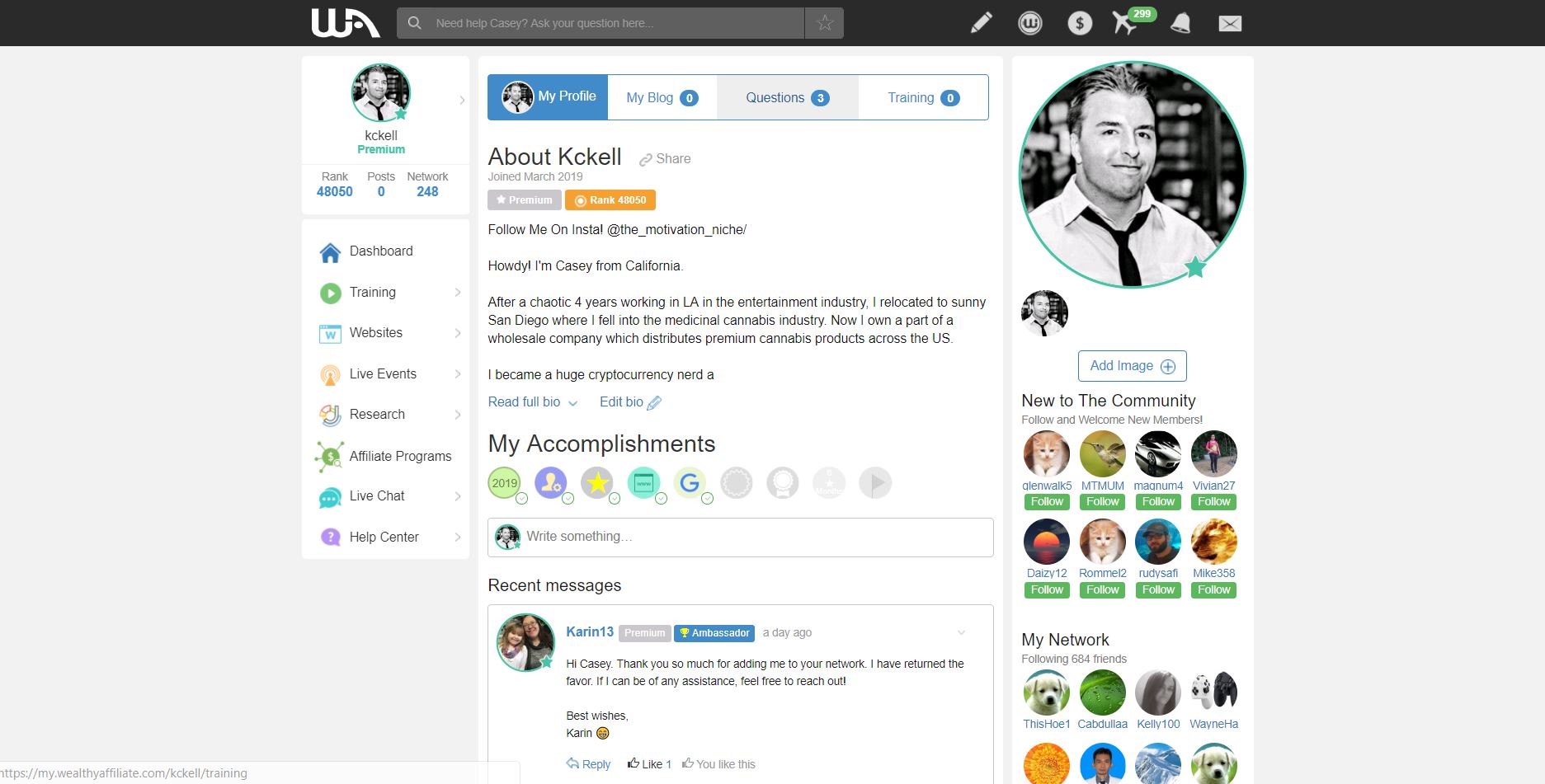Click the search magnifier icon
This screenshot has height=784, width=1545.
click(415, 23)
